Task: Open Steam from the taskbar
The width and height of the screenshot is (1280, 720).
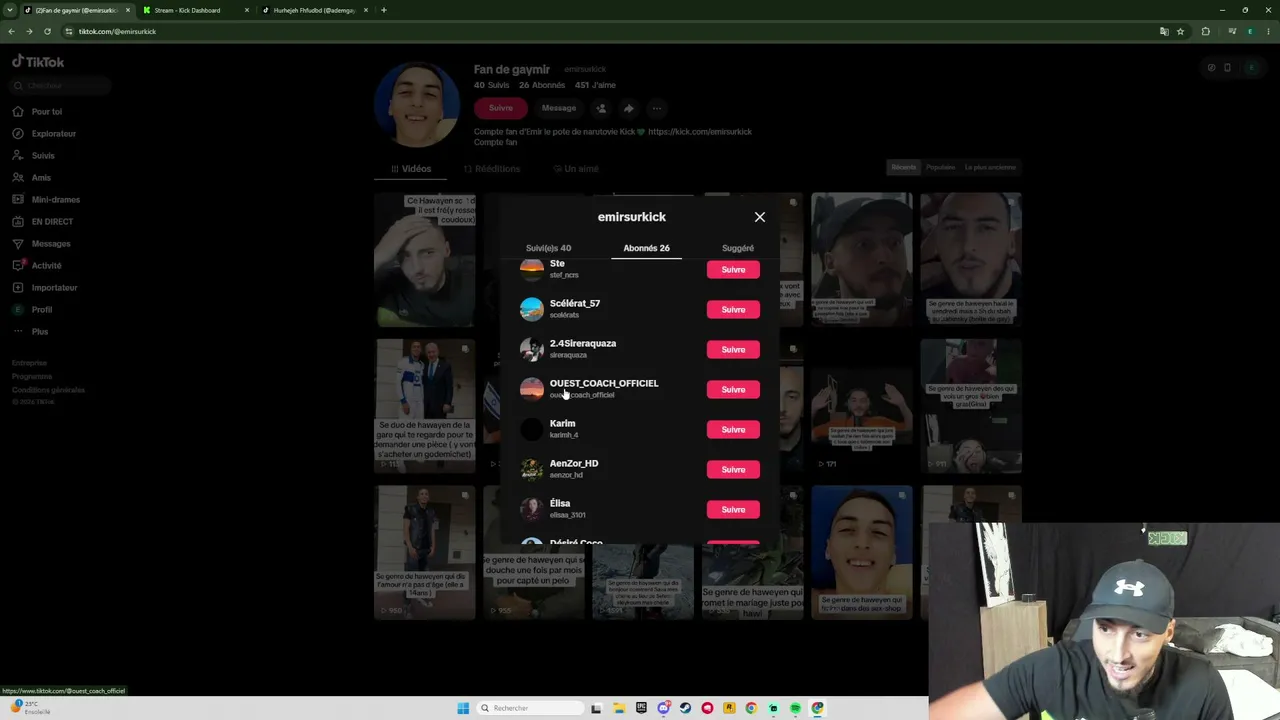Action: point(685,708)
